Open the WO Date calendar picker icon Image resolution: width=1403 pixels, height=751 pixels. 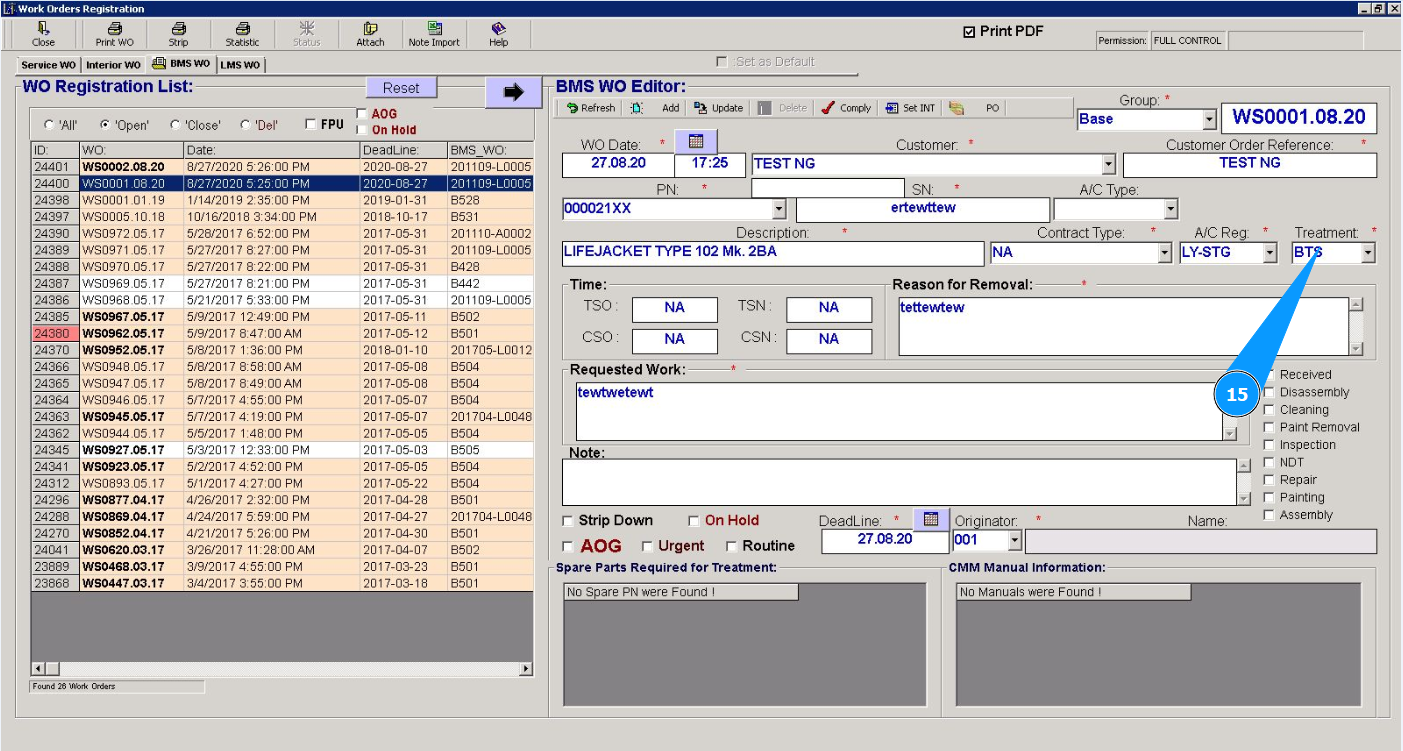696,139
